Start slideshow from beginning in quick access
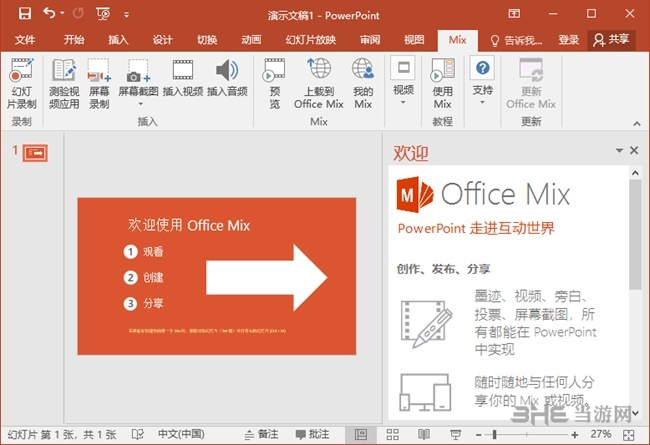The height and width of the screenshot is (445, 650). coord(103,14)
